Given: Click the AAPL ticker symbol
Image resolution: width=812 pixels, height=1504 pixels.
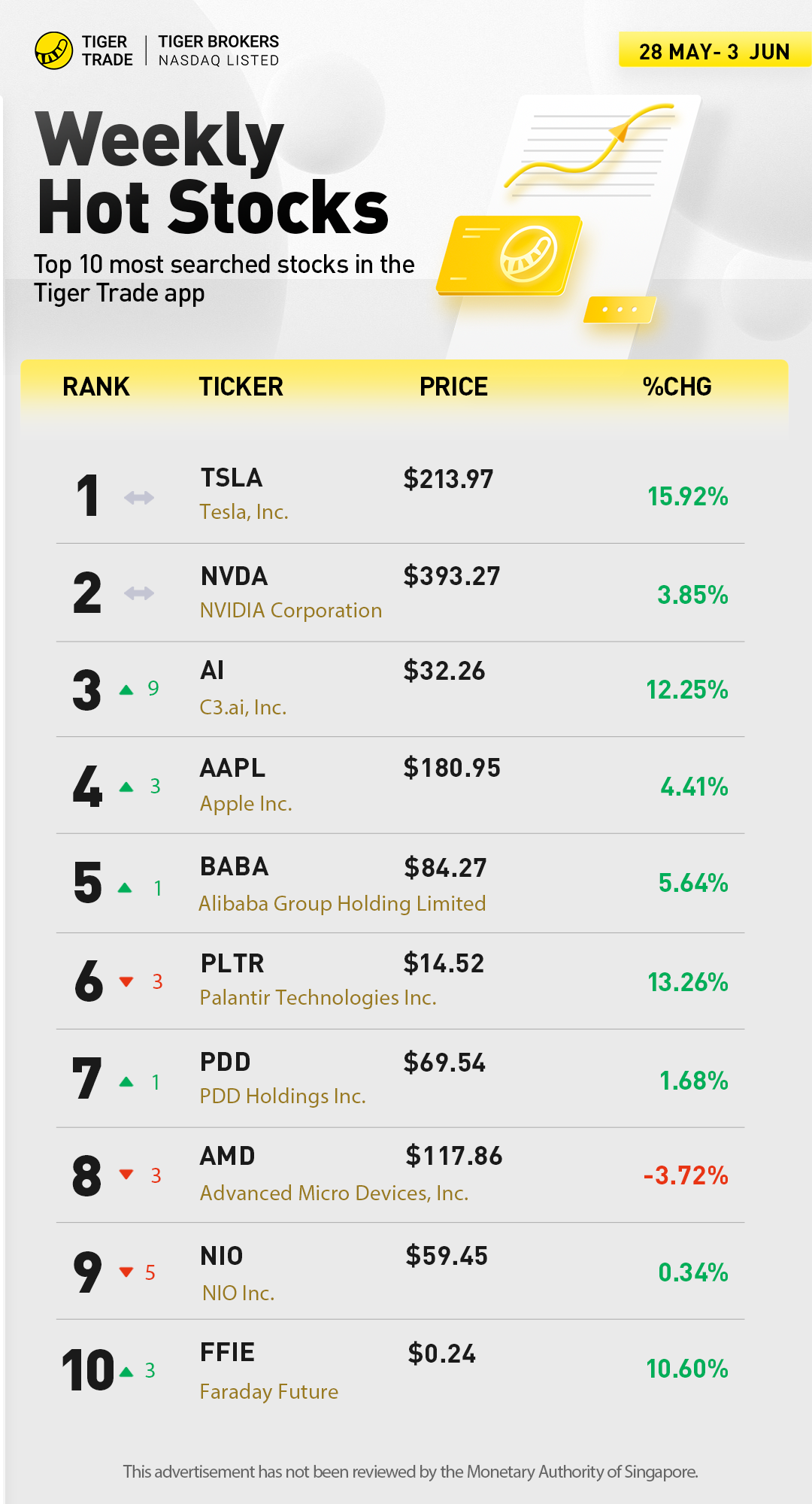Looking at the screenshot, I should click(232, 768).
